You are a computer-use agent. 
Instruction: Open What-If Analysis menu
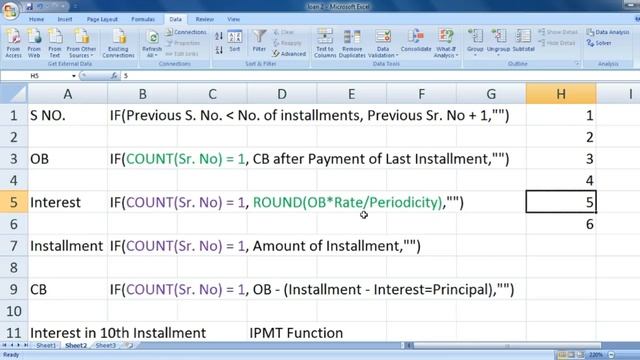coord(446,43)
